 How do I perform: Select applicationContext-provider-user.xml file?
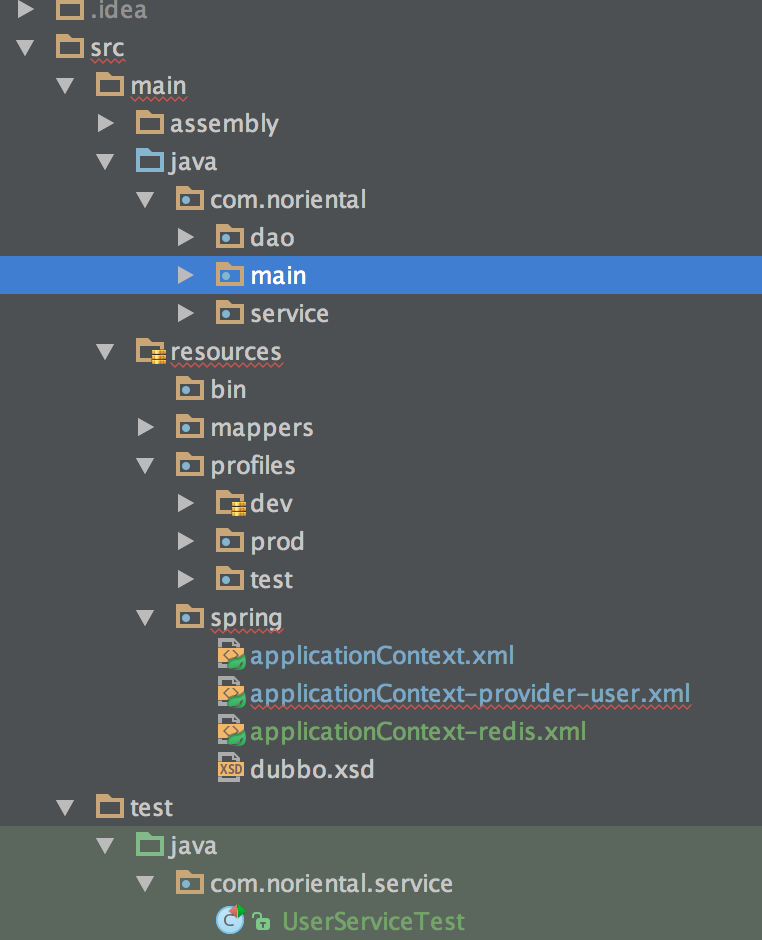pyautogui.click(x=469, y=694)
